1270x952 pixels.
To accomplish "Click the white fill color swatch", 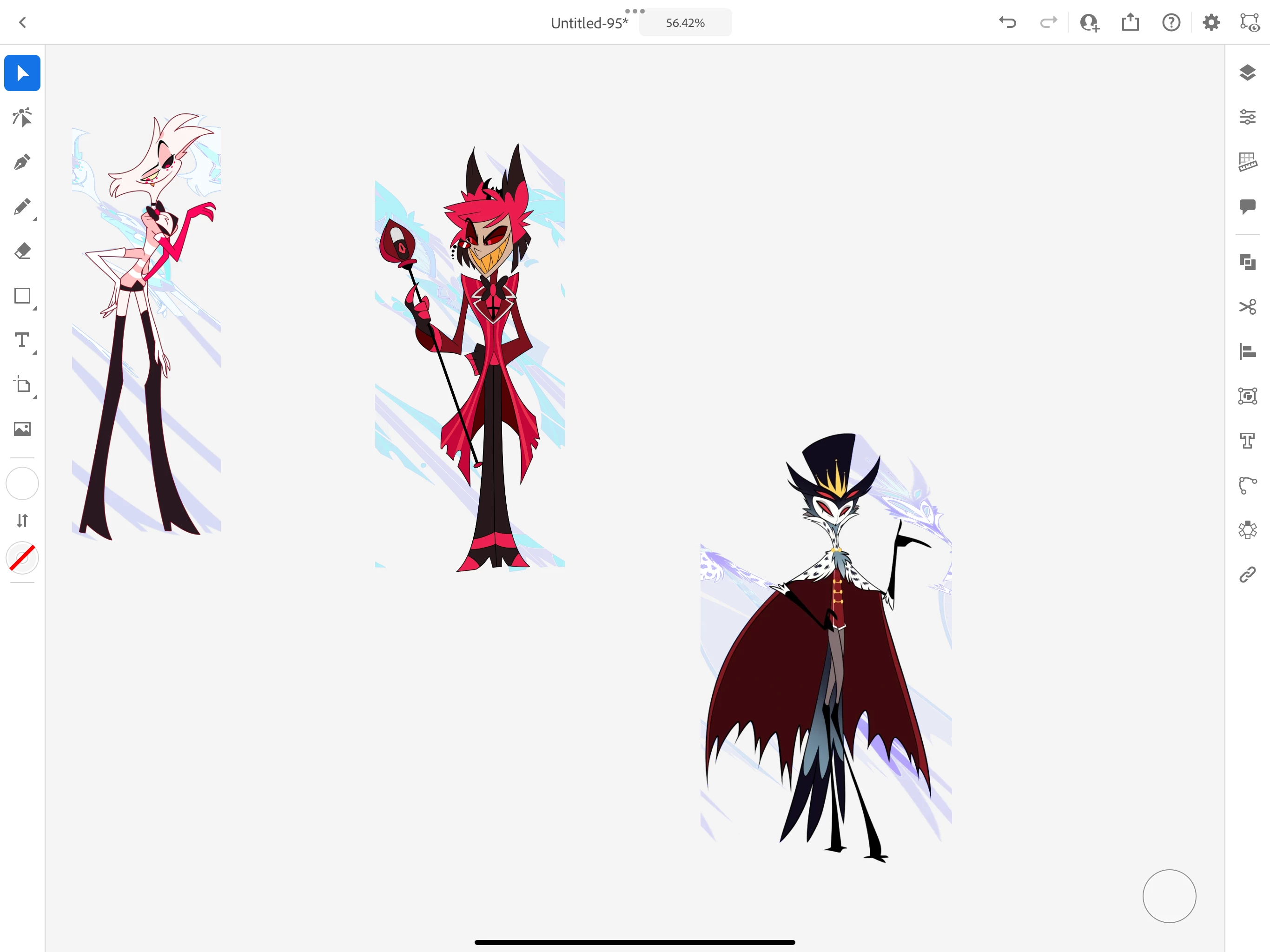I will [22, 483].
